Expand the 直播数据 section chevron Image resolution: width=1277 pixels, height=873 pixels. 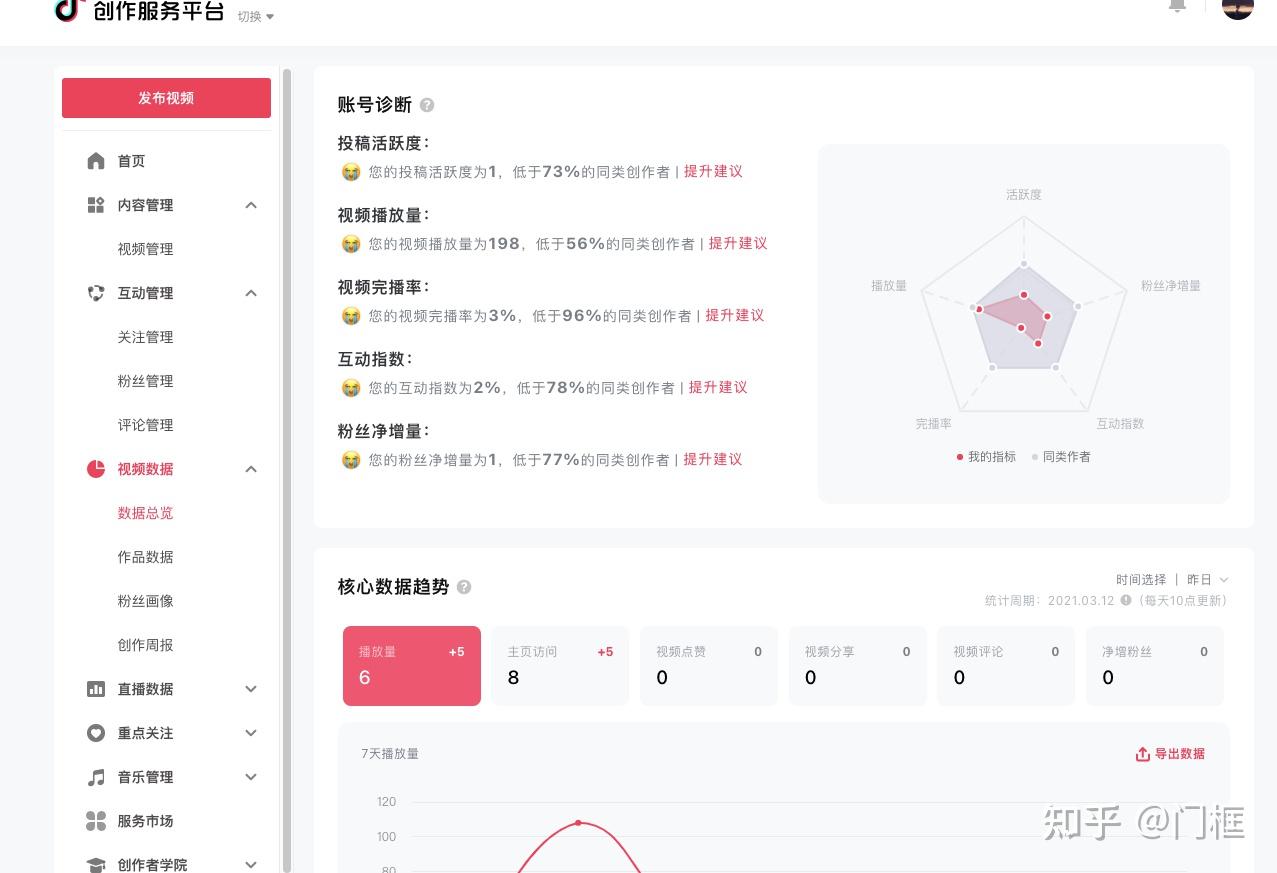[251, 689]
